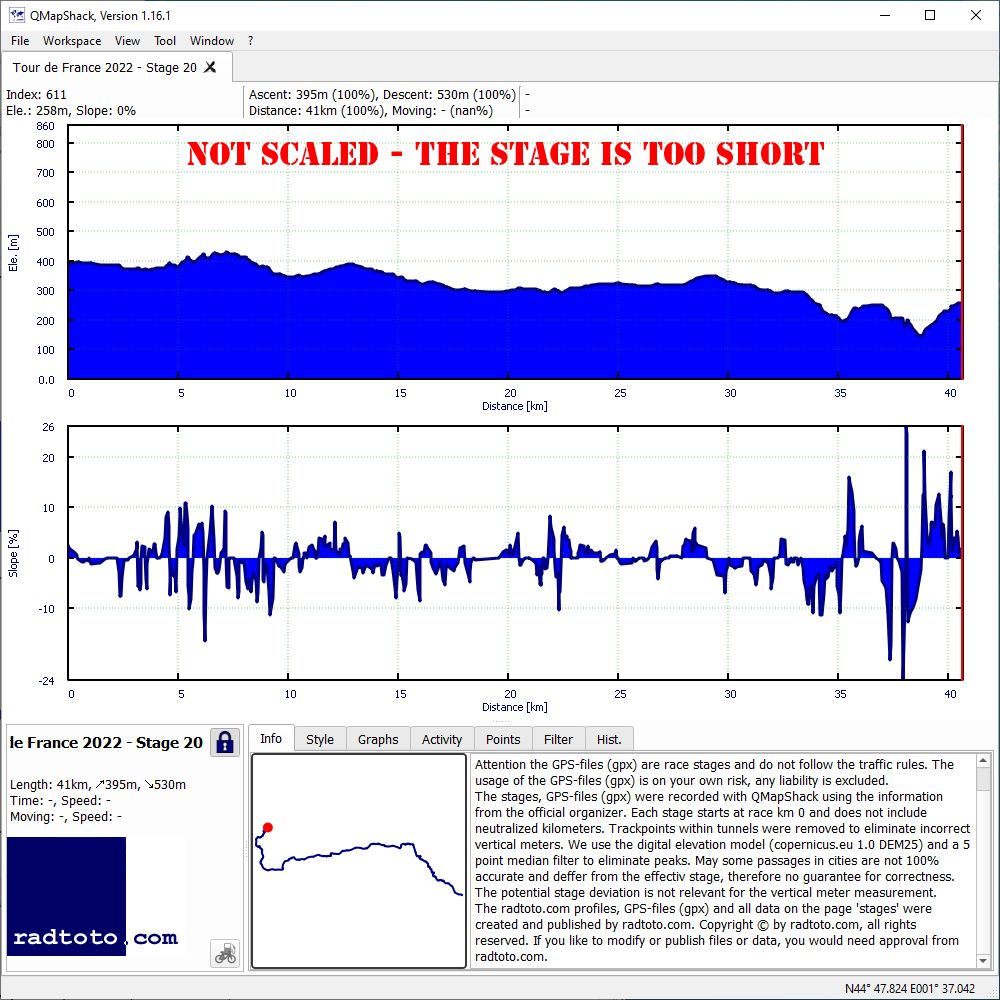Open the Window menu
This screenshot has width=1000, height=1000.
(212, 41)
